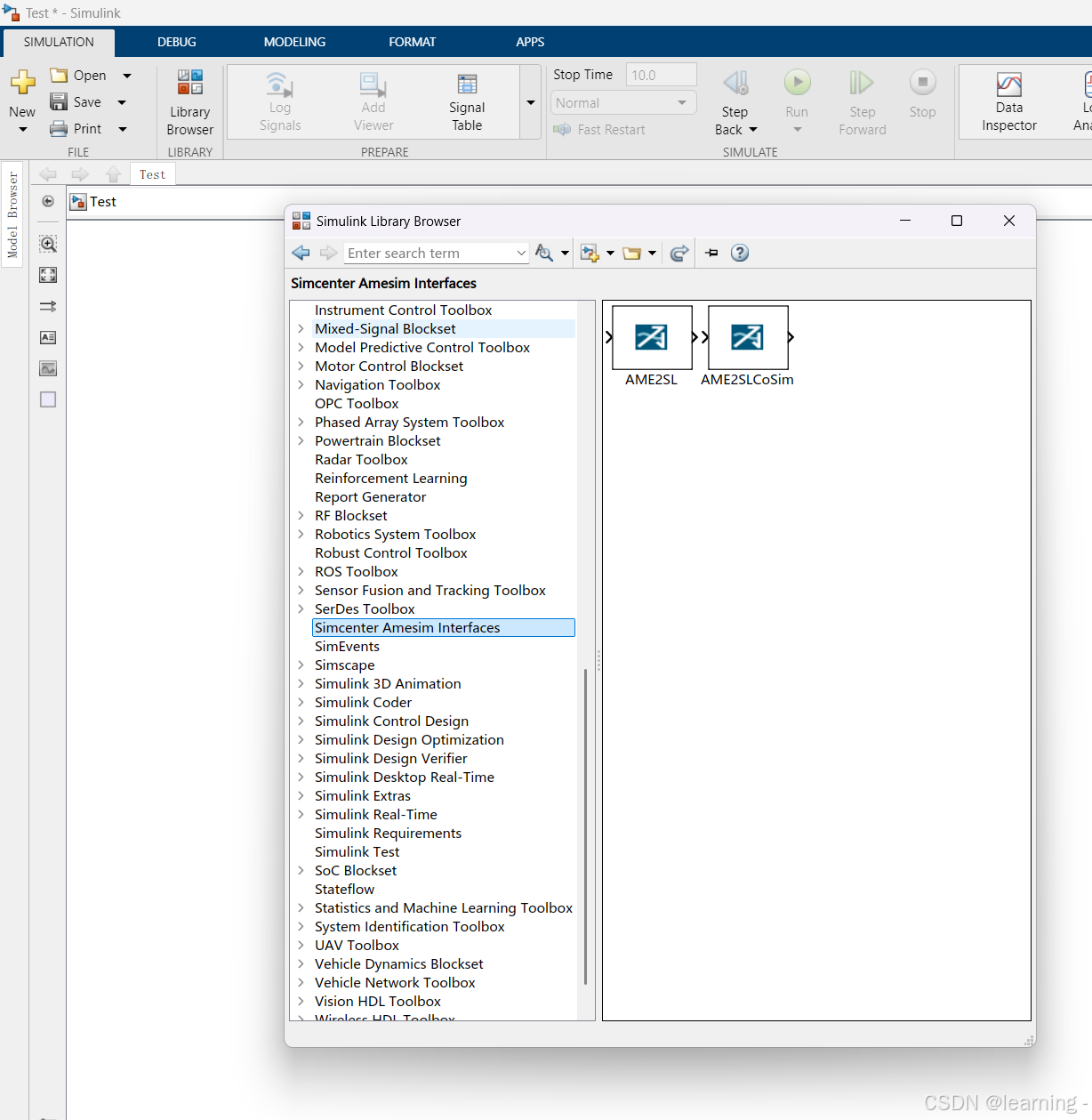
Task: Click the Stop Time input field
Action: tap(661, 75)
